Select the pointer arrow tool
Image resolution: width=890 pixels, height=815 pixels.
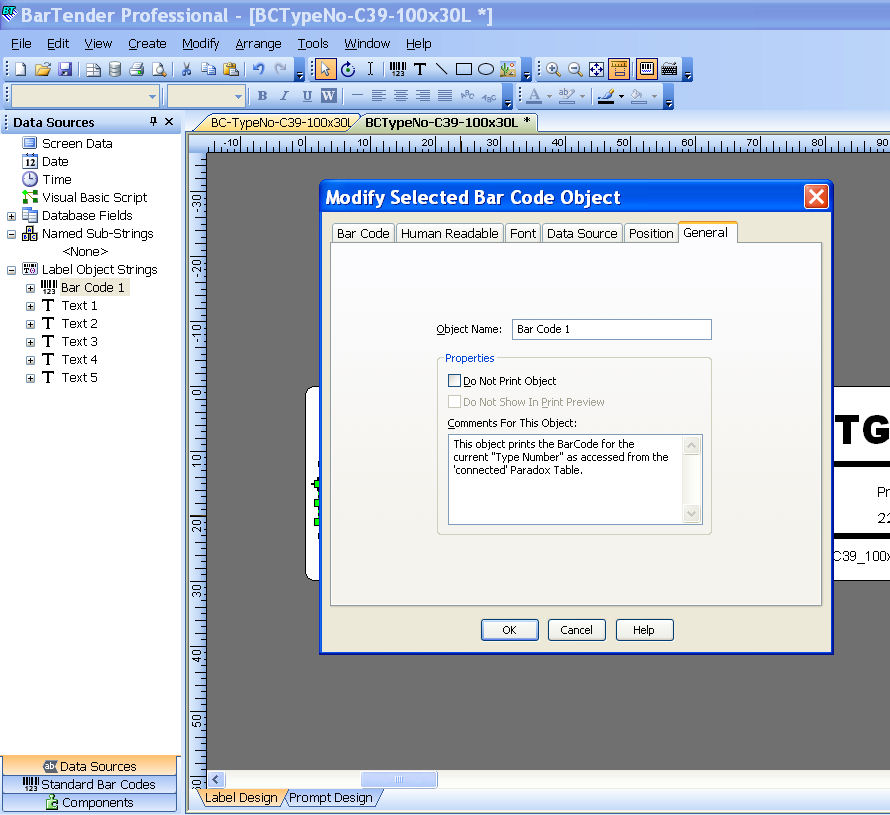[x=325, y=69]
